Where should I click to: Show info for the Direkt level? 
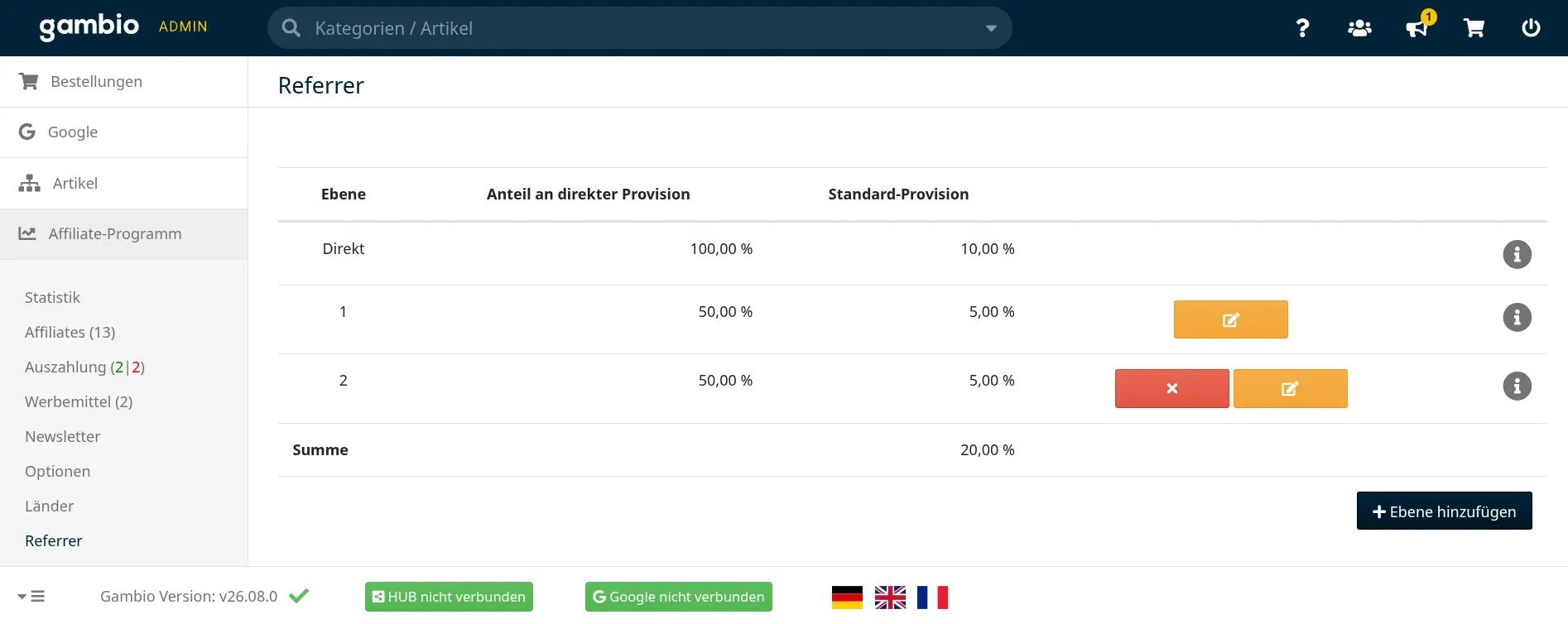[x=1517, y=254]
